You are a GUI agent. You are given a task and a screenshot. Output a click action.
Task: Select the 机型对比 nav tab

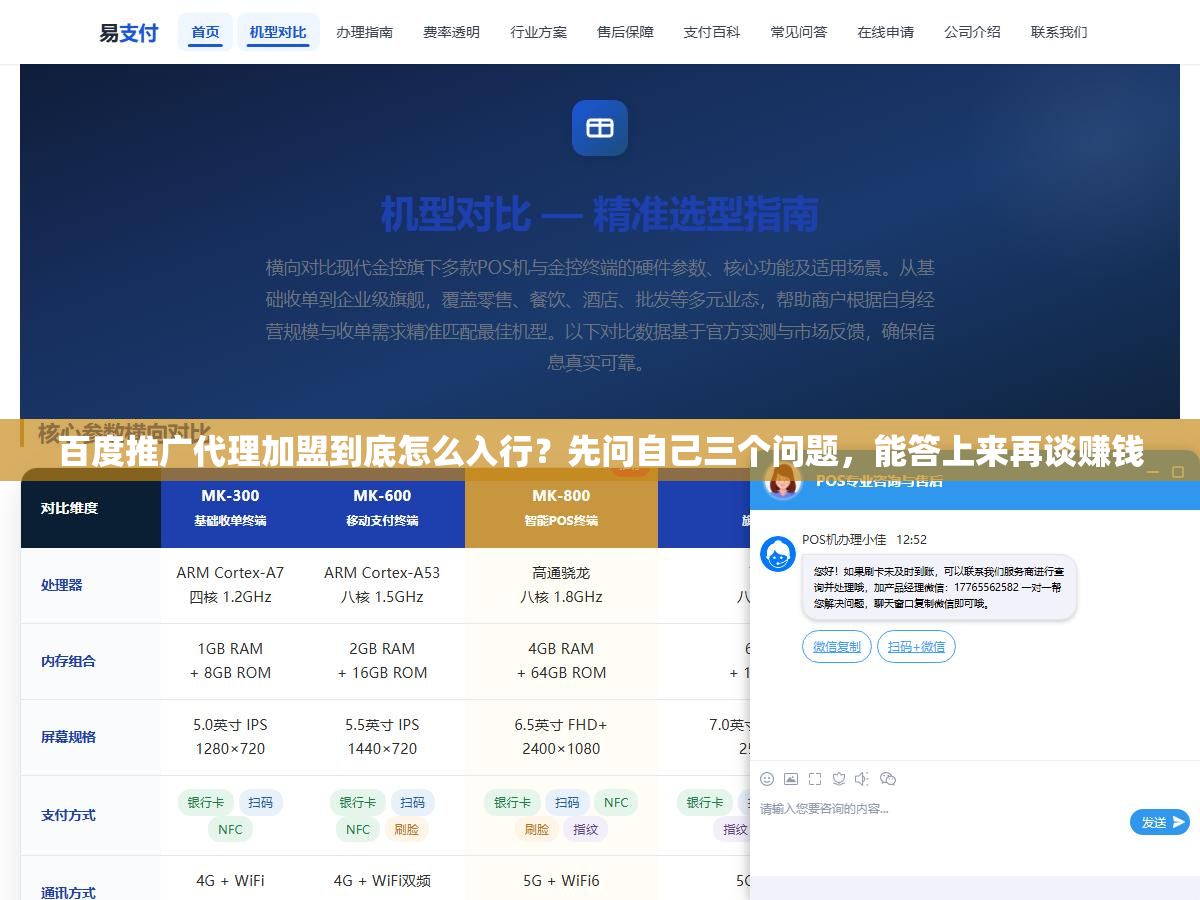[x=278, y=32]
